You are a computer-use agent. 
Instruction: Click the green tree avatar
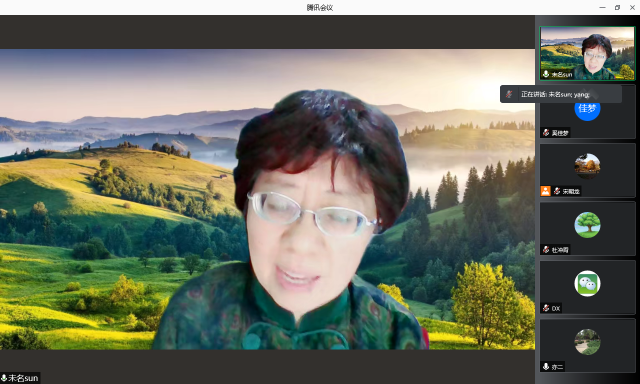[x=587, y=225]
